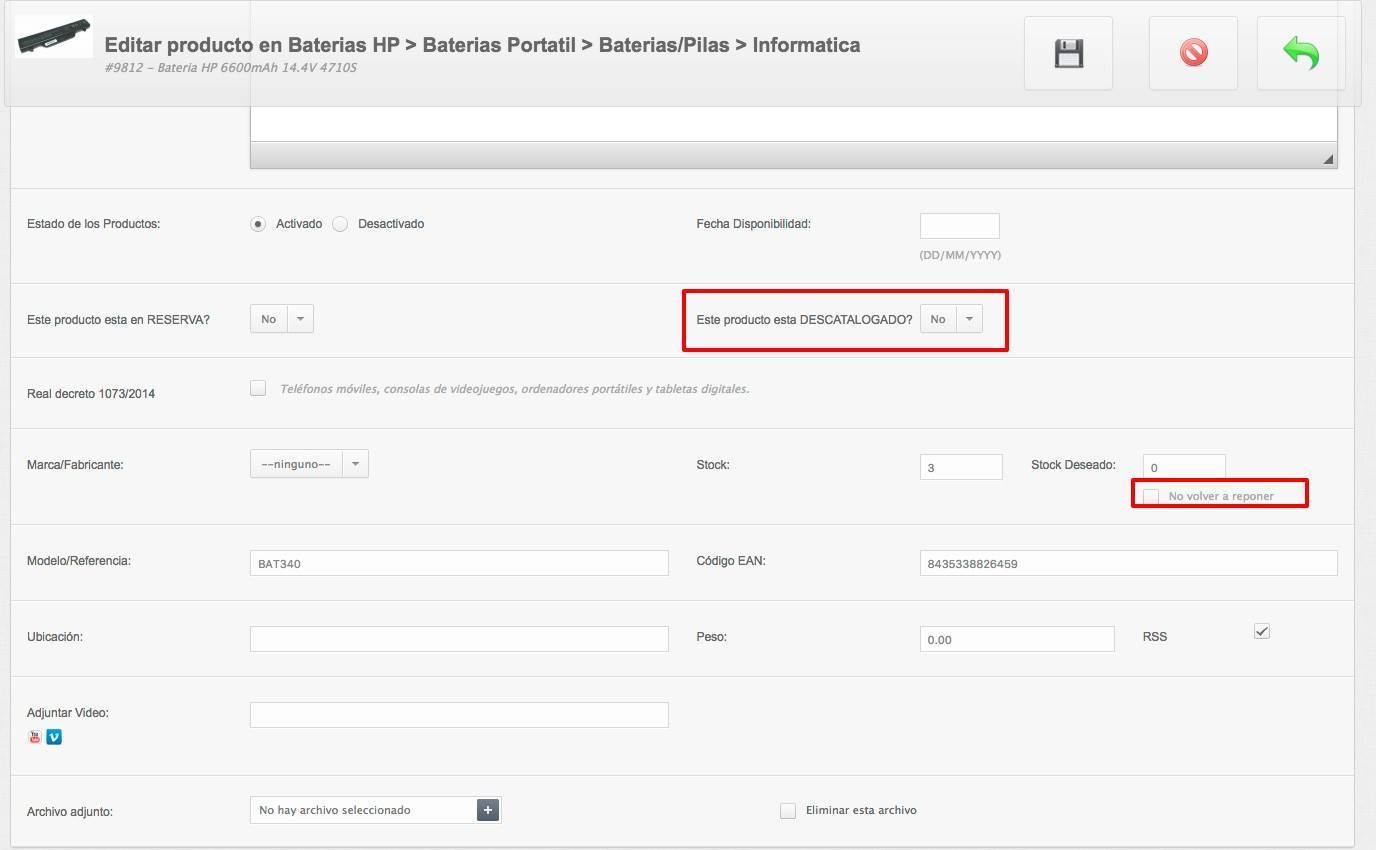Click the Este producto esta en RESERVA? label
1376x850 pixels.
[x=118, y=320]
